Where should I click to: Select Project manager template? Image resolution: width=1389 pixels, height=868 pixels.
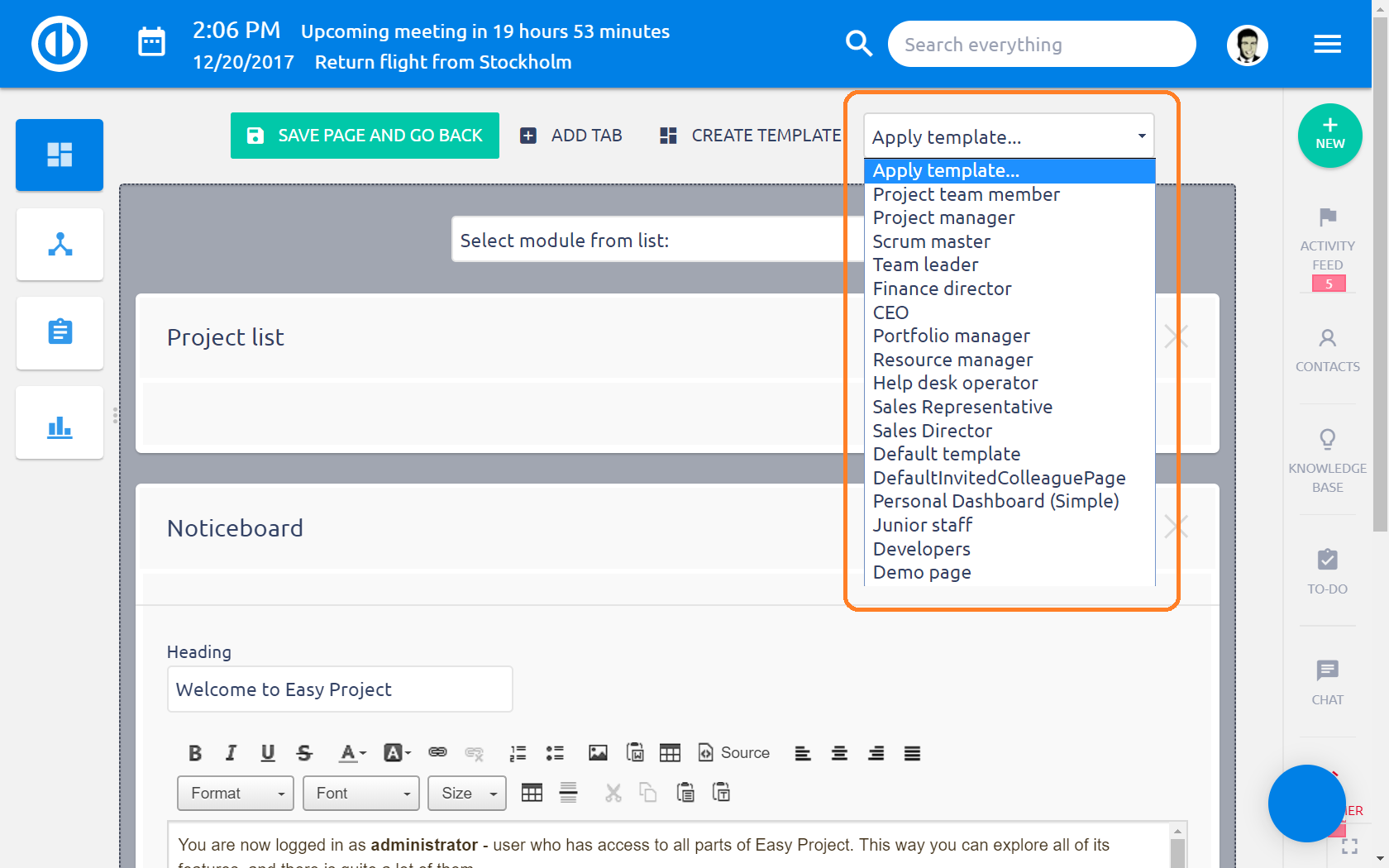[1009, 217]
